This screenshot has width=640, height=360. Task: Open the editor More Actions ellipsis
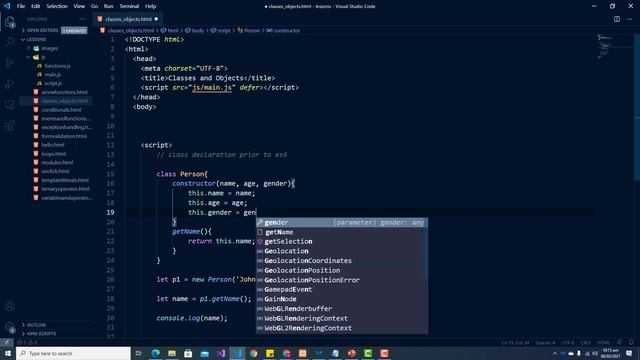tap(629, 19)
